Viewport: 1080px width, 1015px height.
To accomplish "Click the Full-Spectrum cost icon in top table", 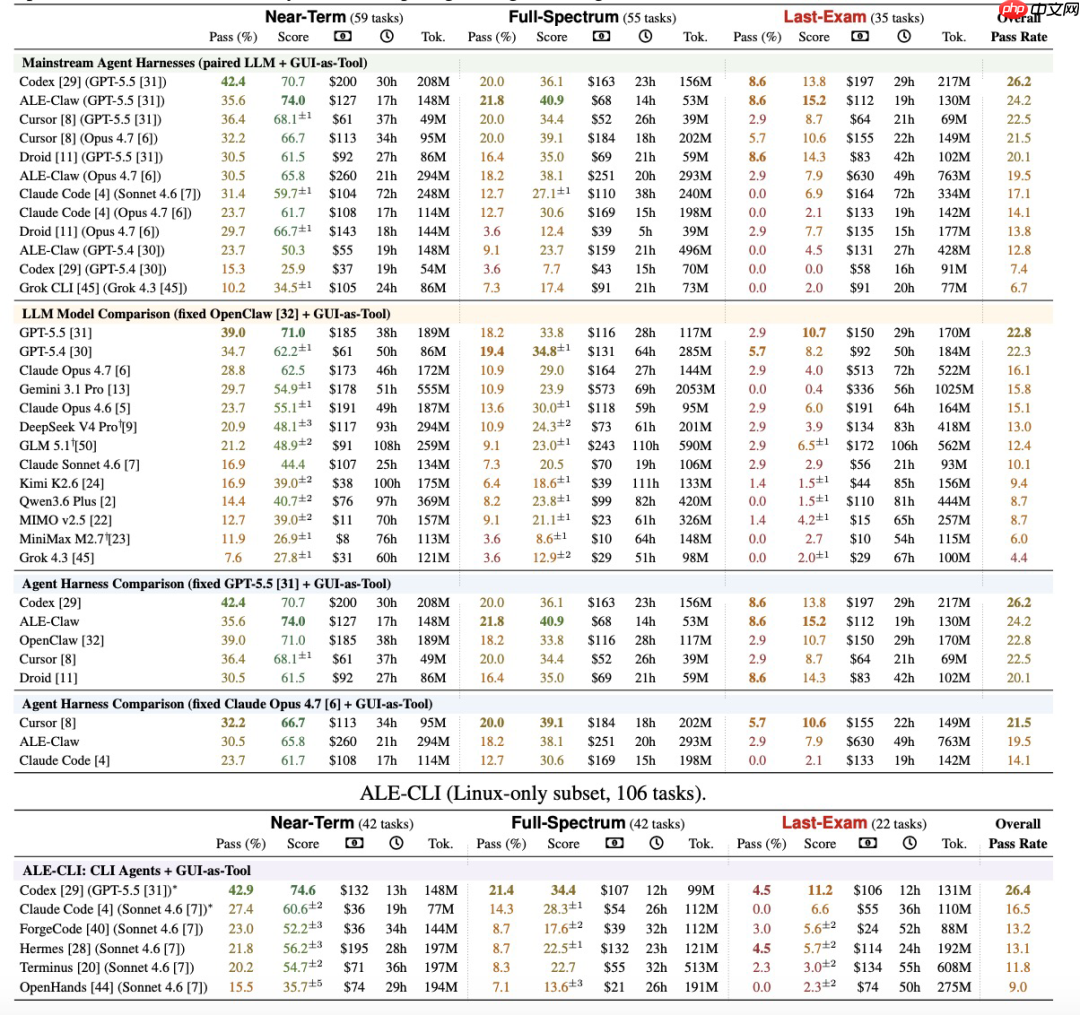I will (601, 36).
